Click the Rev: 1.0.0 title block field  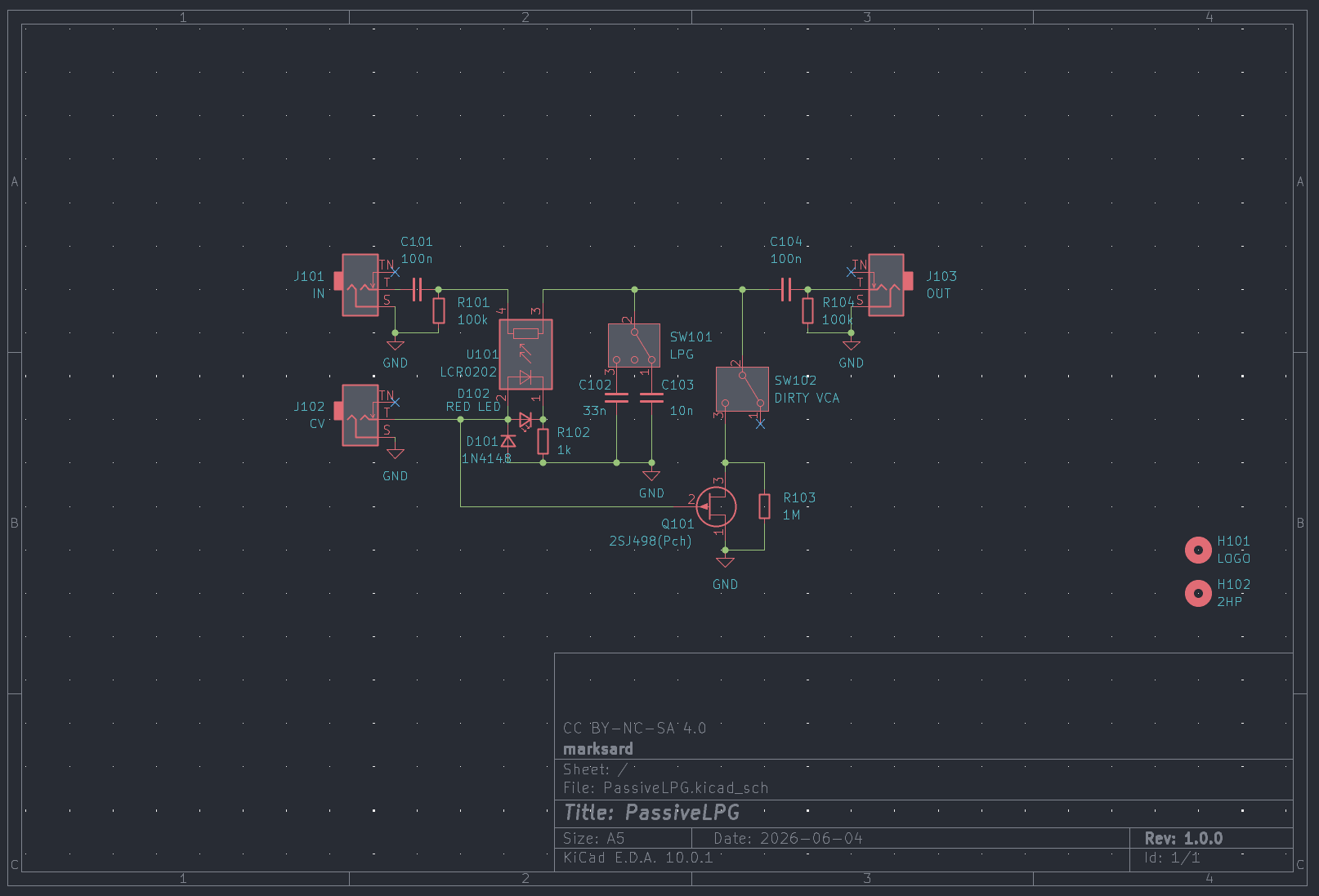tap(1183, 839)
